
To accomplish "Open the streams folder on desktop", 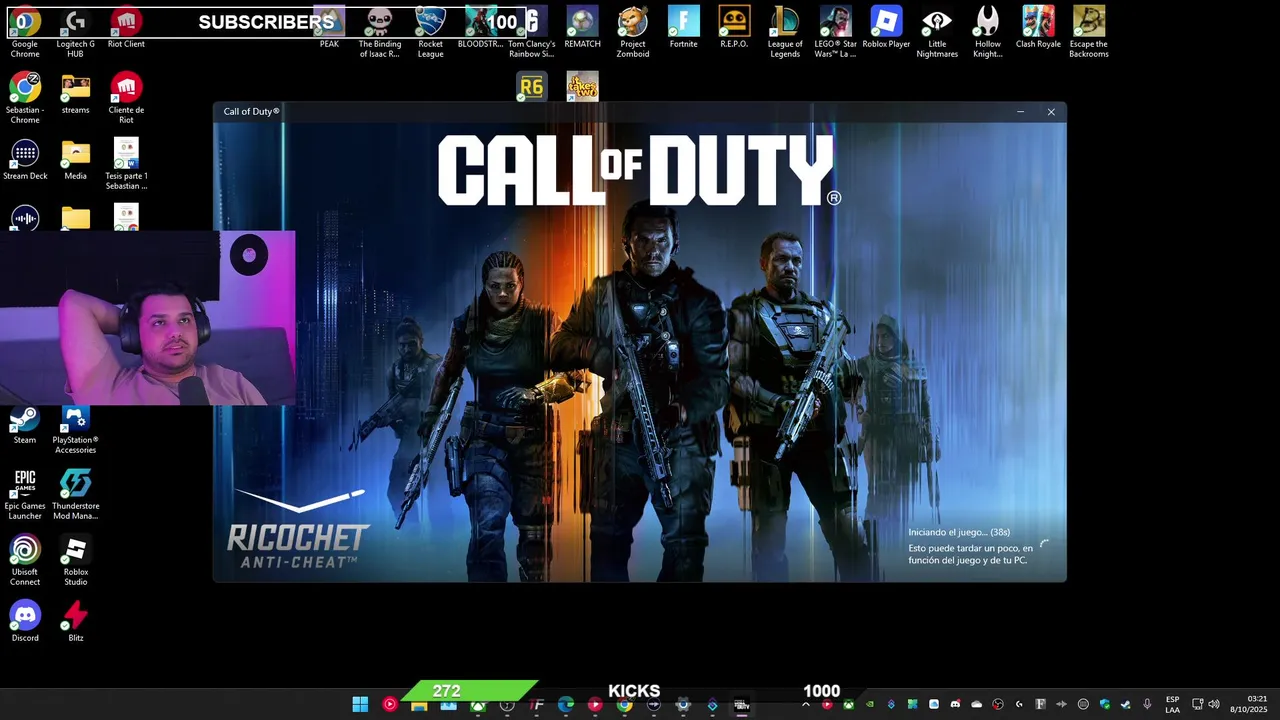I will (x=75, y=93).
